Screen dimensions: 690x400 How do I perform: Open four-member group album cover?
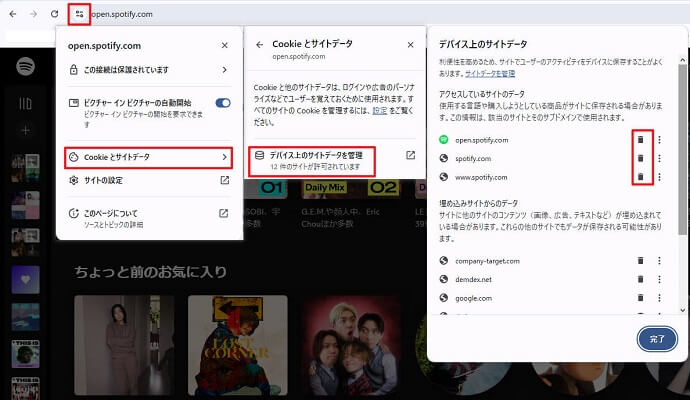coord(351,345)
